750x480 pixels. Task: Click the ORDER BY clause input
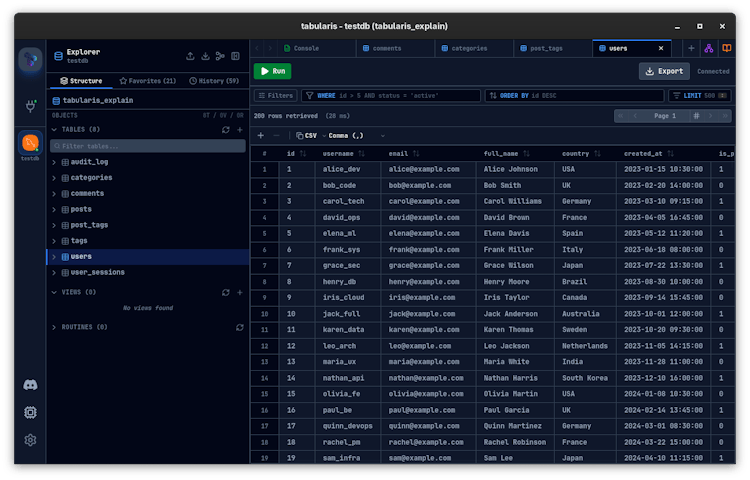(x=574, y=96)
